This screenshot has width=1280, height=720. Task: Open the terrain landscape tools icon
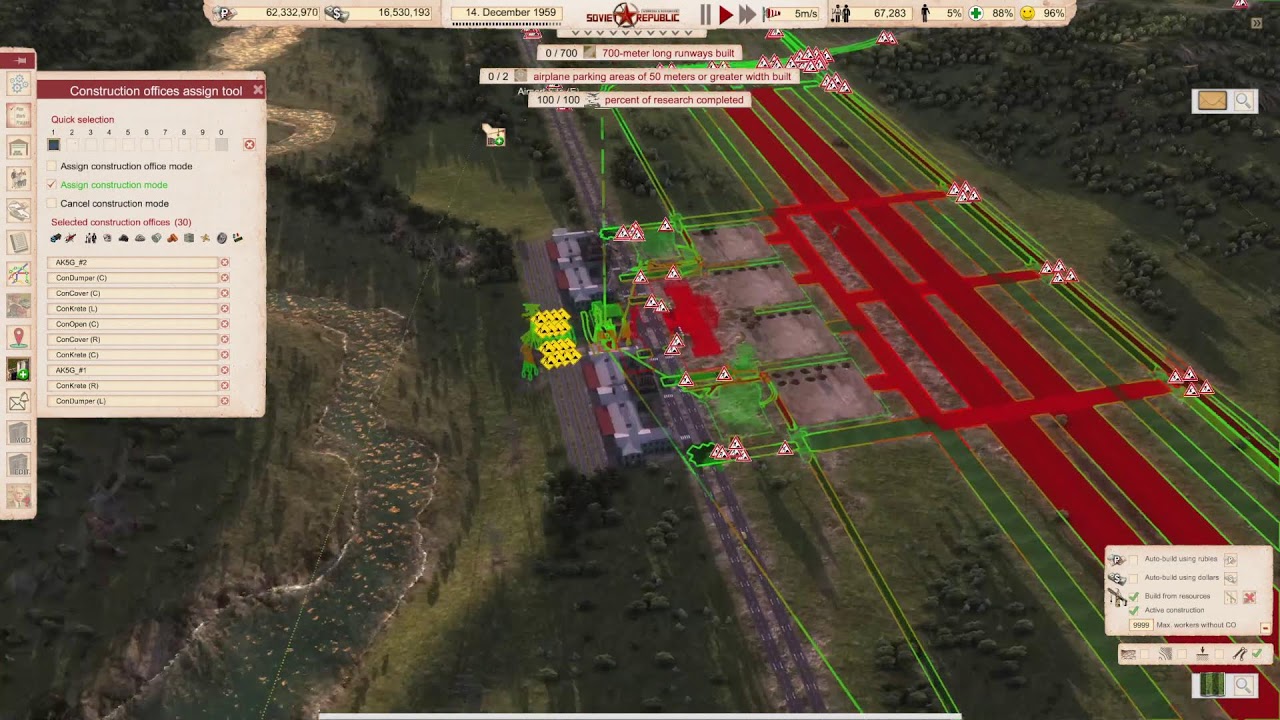[18, 306]
